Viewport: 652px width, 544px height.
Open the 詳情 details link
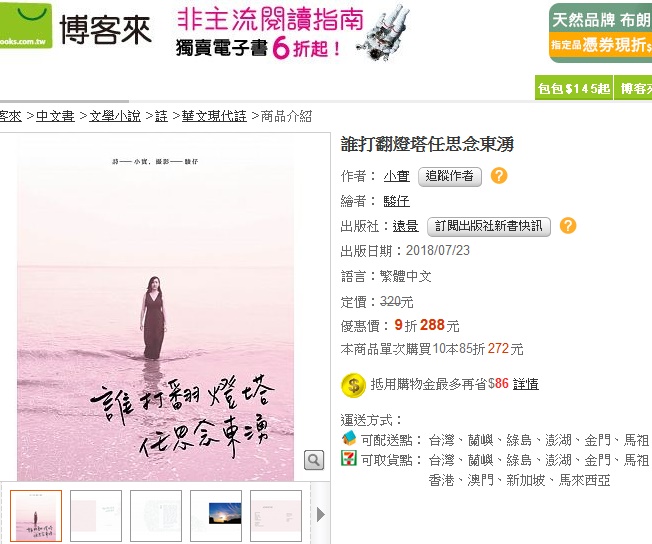pos(526,384)
